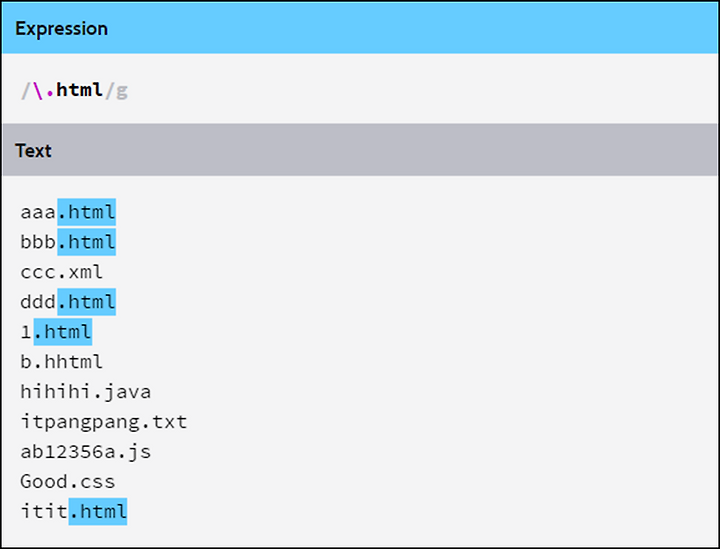This screenshot has height=549, width=720.
Task: Click the line Good.css
Action: point(68,482)
